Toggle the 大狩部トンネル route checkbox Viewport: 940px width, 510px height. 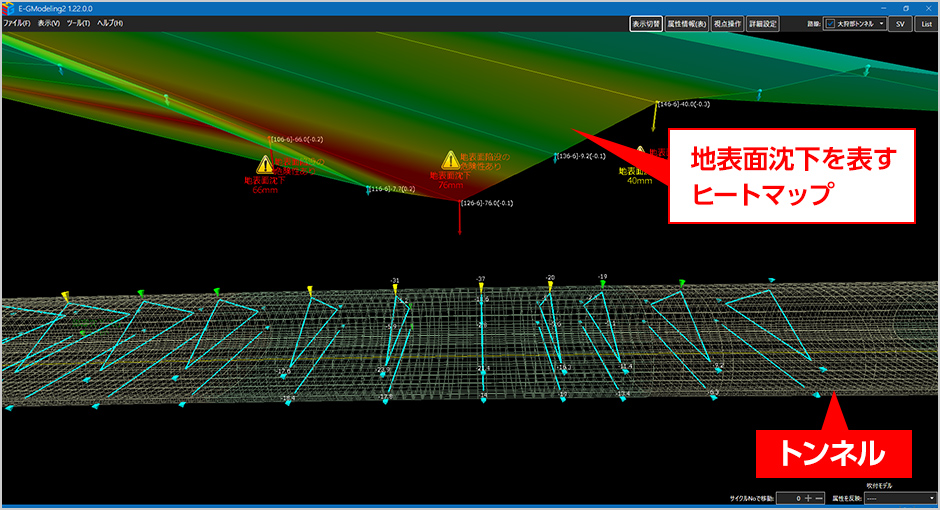click(830, 23)
